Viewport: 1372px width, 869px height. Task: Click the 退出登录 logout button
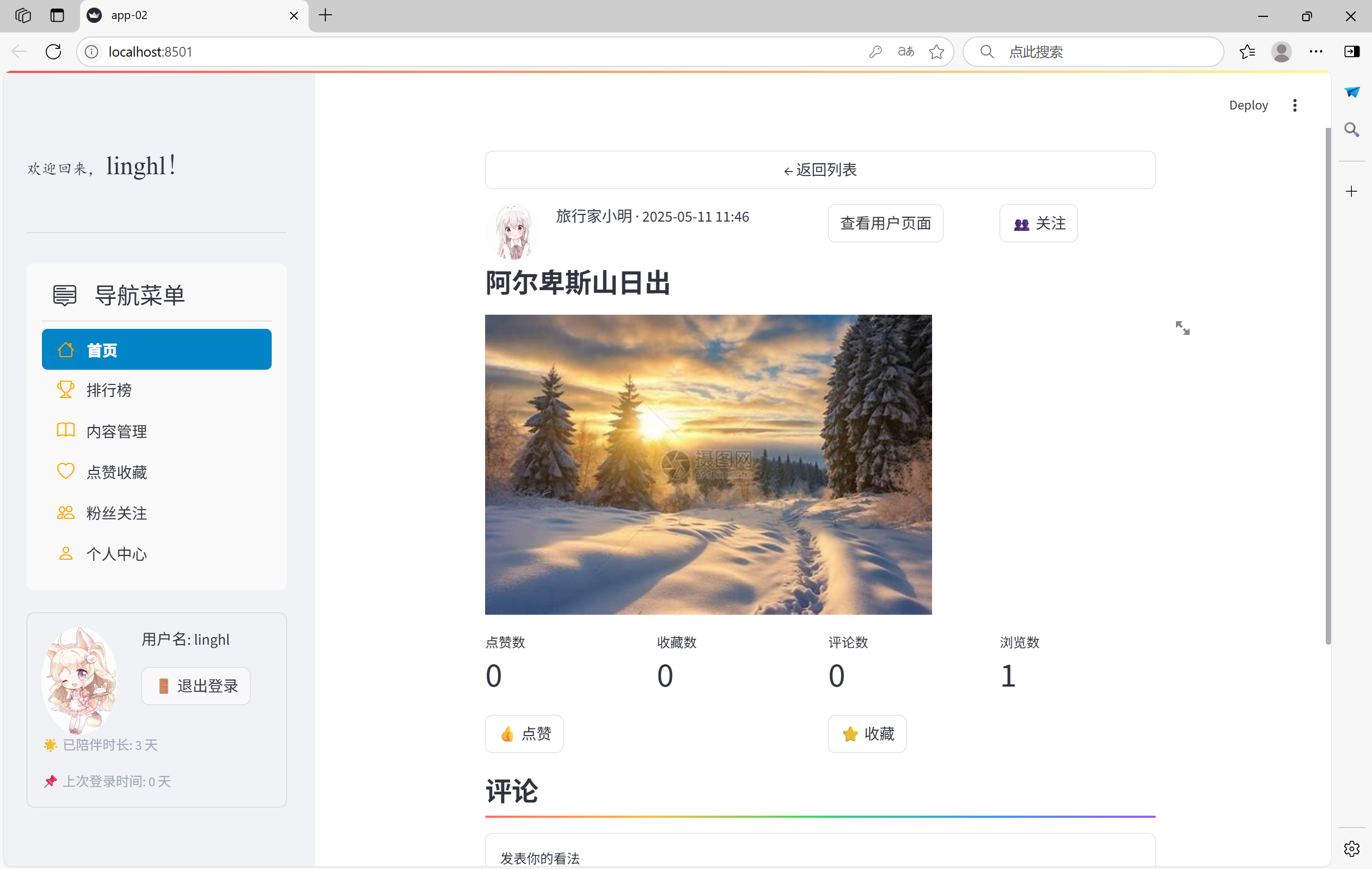pos(195,686)
